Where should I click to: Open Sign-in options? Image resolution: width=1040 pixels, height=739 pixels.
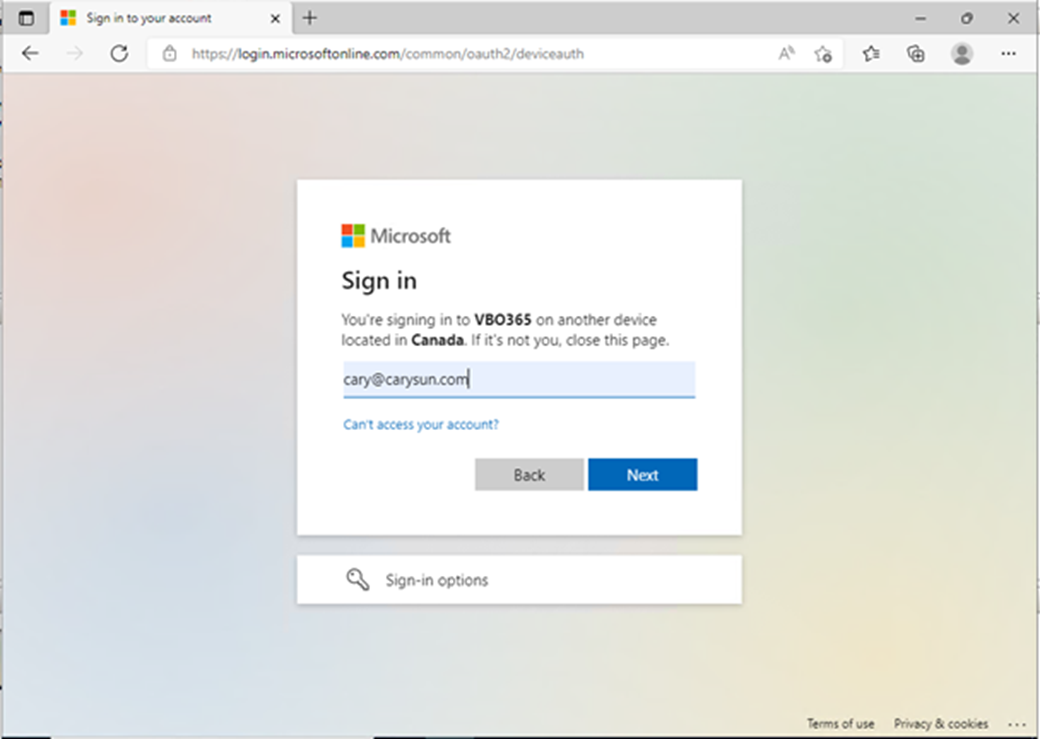click(x=519, y=580)
